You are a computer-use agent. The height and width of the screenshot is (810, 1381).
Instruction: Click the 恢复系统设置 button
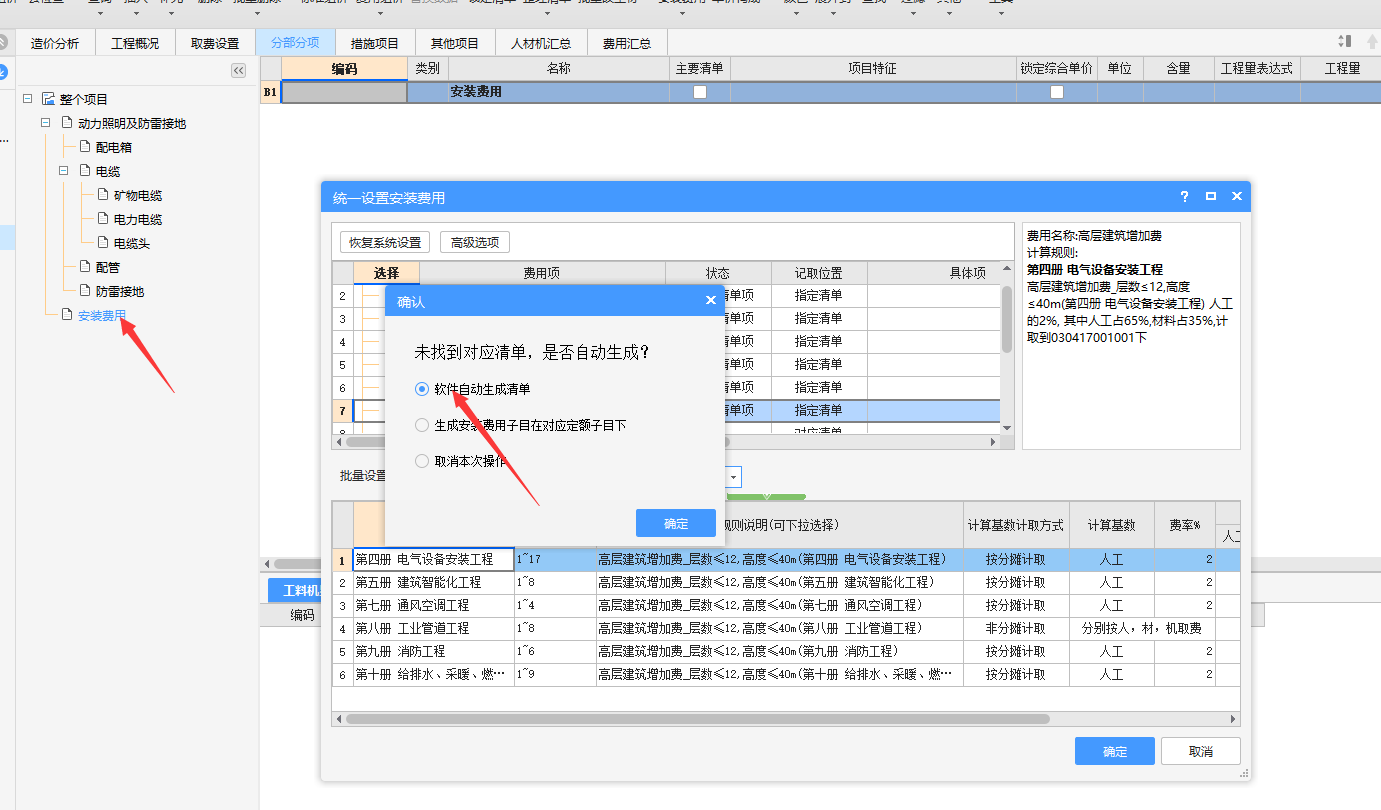click(x=385, y=242)
